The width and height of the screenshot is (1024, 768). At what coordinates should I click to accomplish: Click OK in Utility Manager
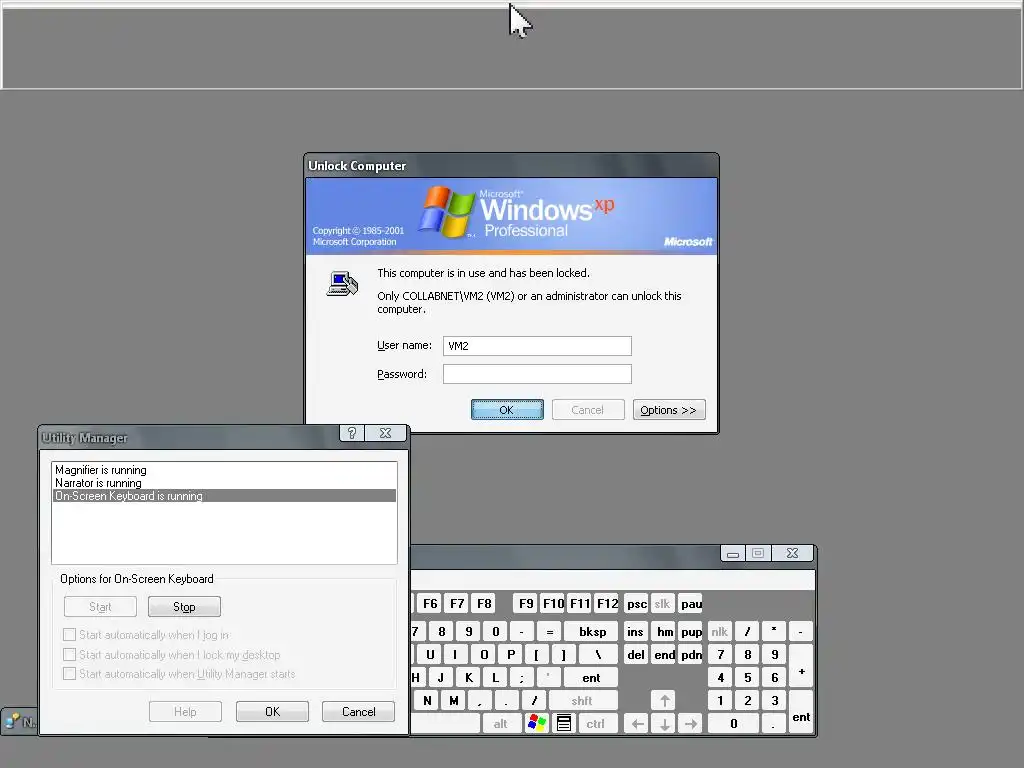tap(272, 711)
